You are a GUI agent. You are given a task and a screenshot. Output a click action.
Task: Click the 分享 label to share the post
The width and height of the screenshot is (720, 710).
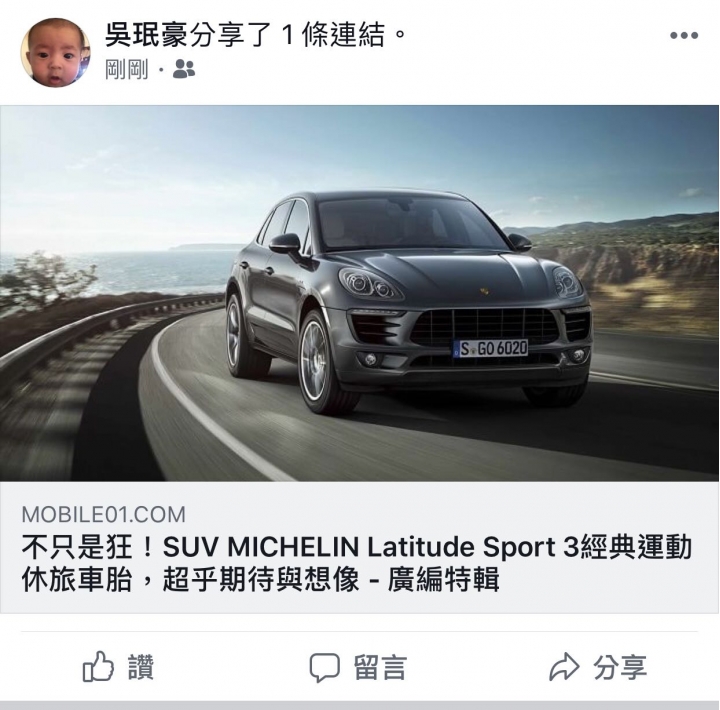[x=620, y=667]
